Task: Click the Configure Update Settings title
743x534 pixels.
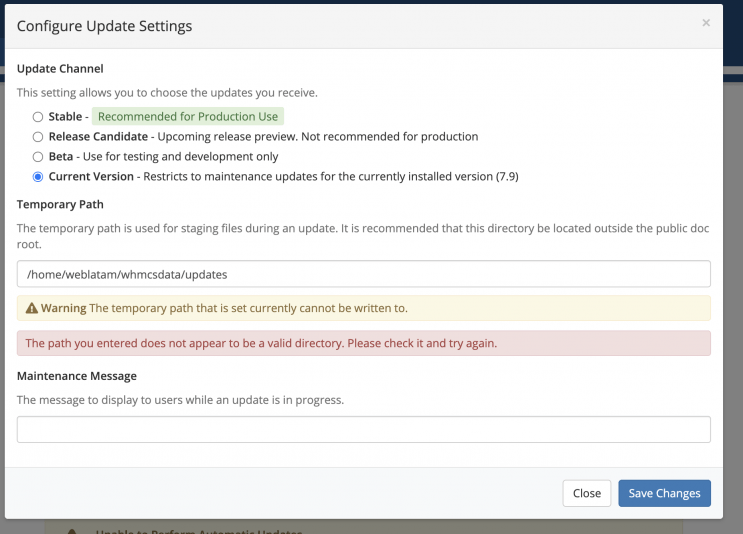Action: pos(105,26)
